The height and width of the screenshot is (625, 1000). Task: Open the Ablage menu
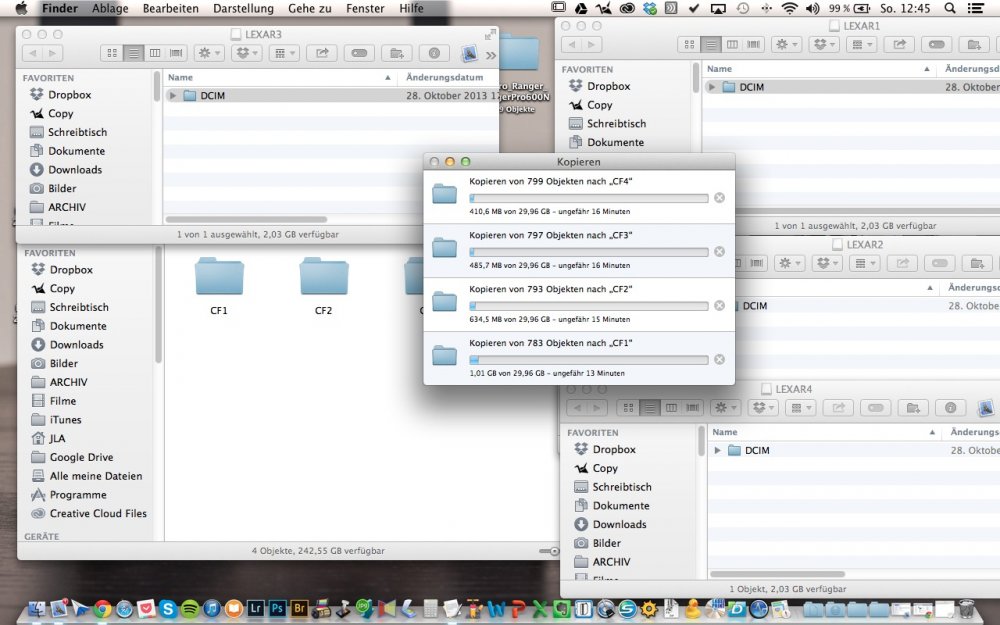(110, 8)
